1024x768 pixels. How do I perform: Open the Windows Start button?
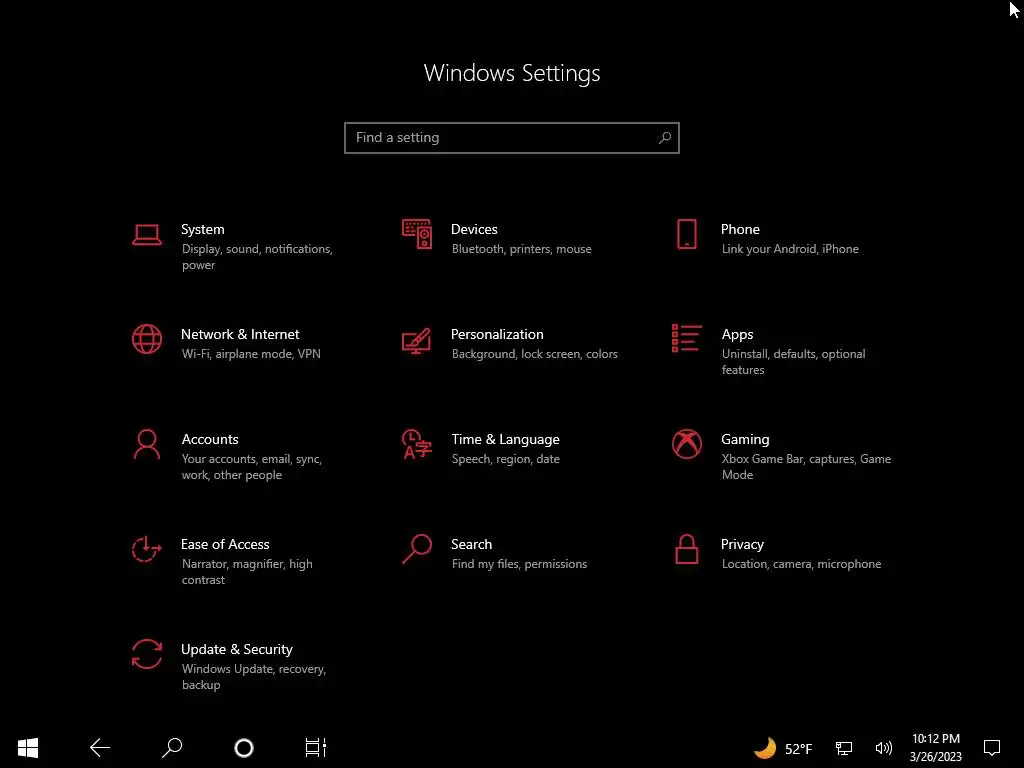pos(28,748)
